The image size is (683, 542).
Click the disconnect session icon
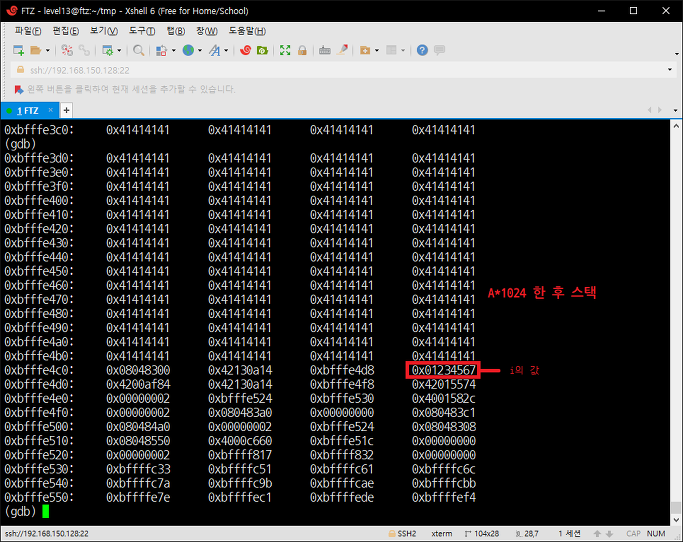click(x=67, y=51)
